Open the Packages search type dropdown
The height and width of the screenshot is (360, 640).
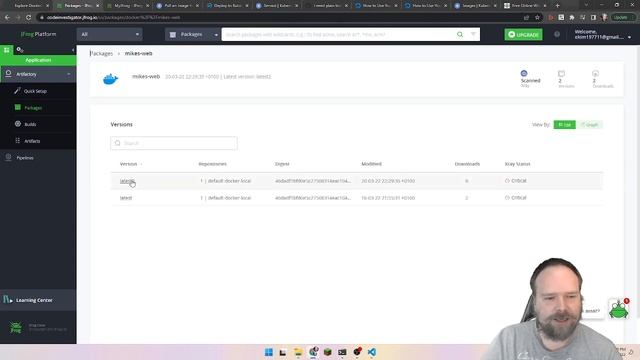point(193,34)
